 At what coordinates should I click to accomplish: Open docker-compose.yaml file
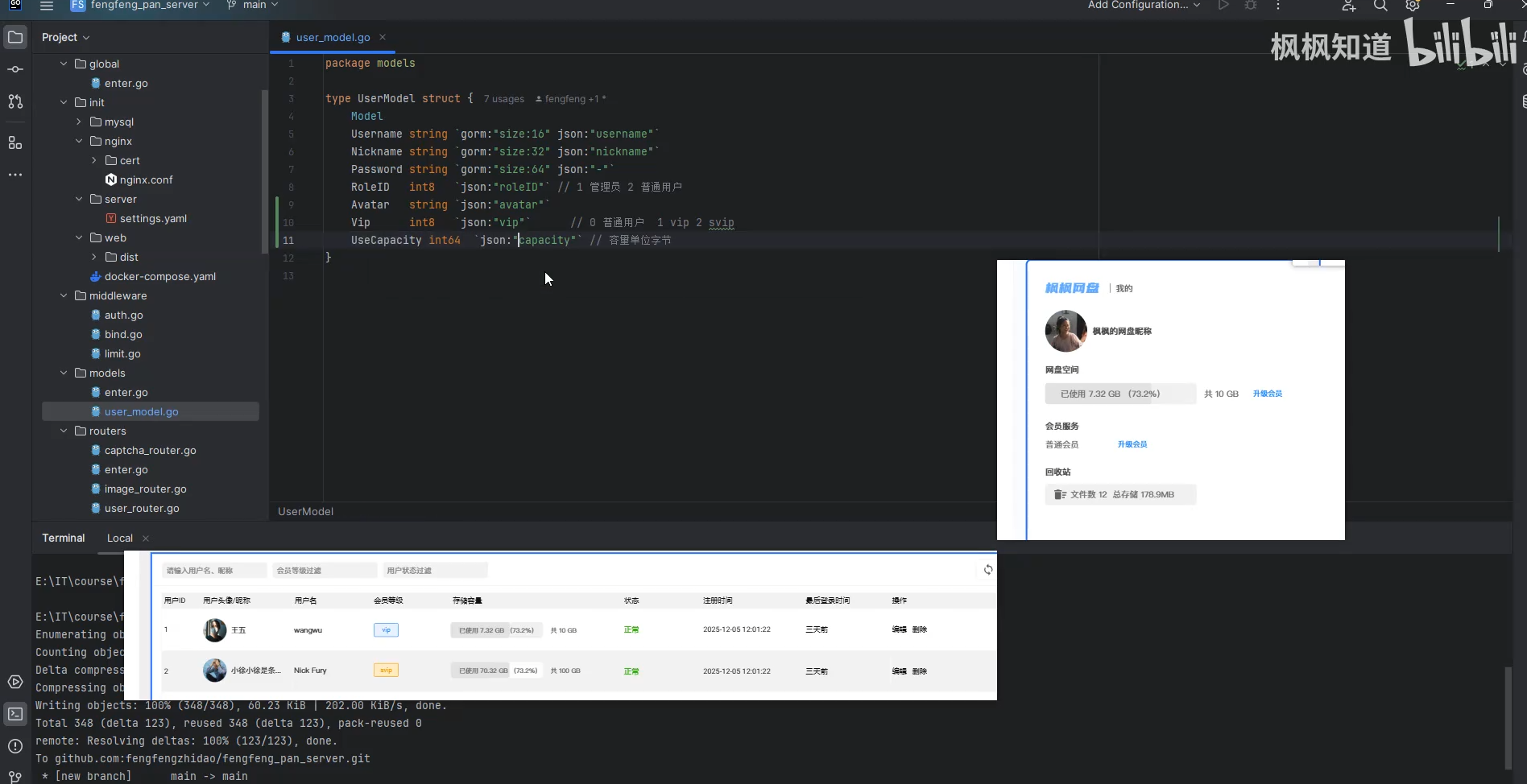coord(159,276)
